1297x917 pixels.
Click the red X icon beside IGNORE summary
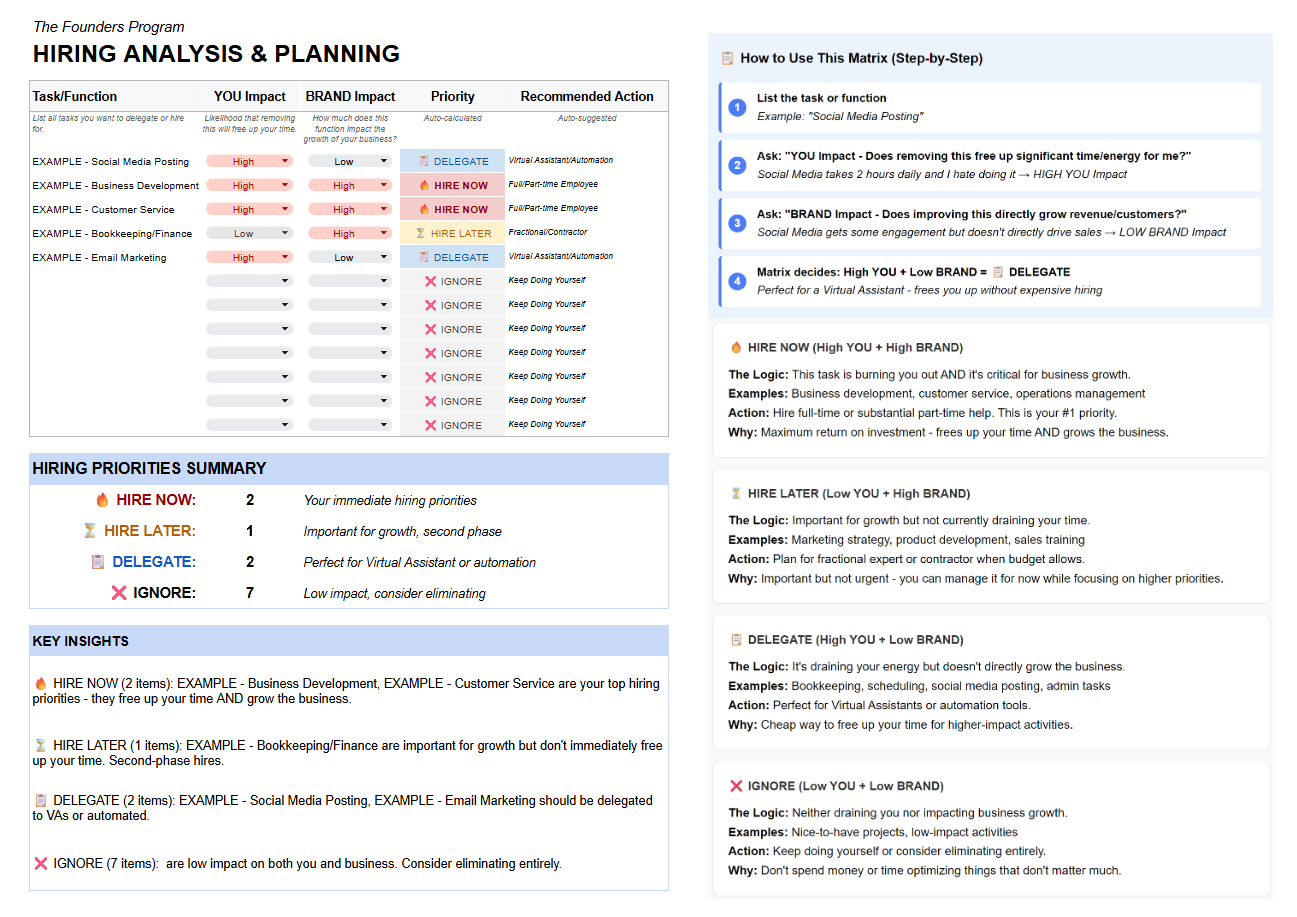(x=119, y=593)
